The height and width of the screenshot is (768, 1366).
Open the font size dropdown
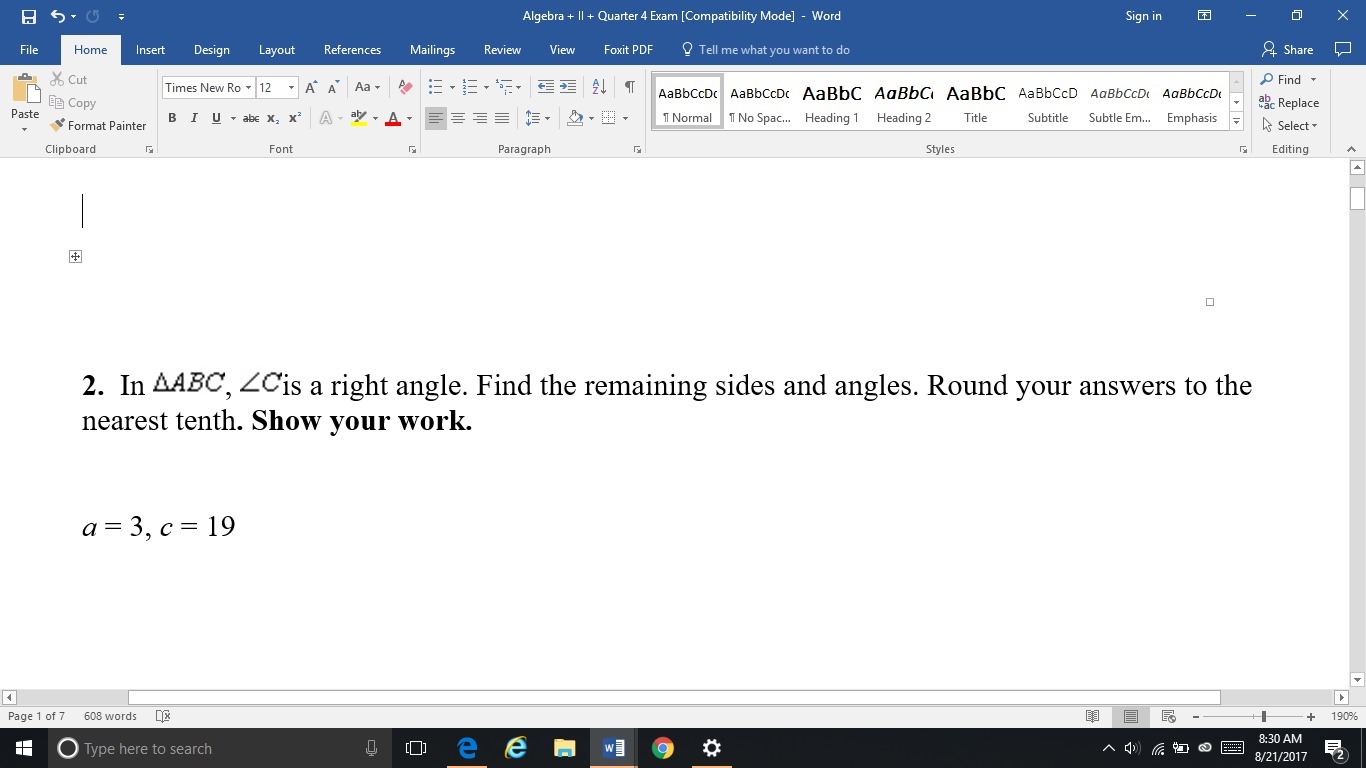click(291, 88)
